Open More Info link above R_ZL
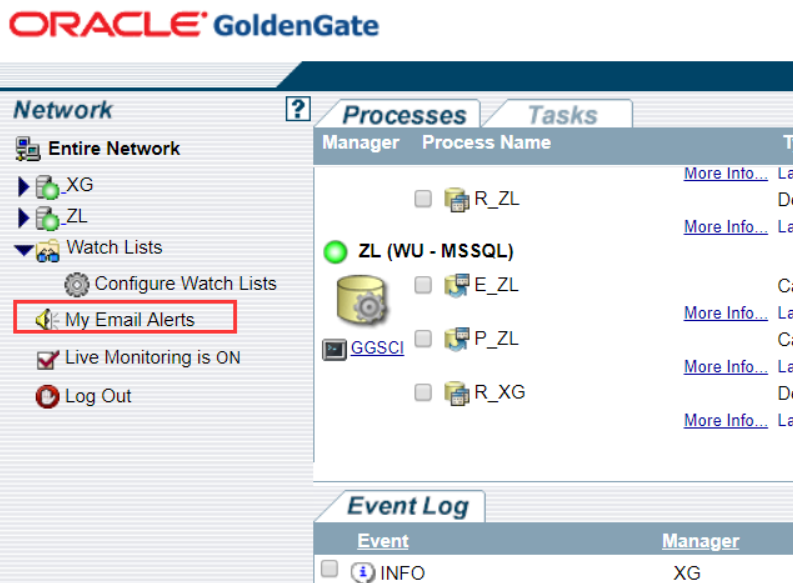Viewport: 793px width, 583px height. (x=726, y=173)
